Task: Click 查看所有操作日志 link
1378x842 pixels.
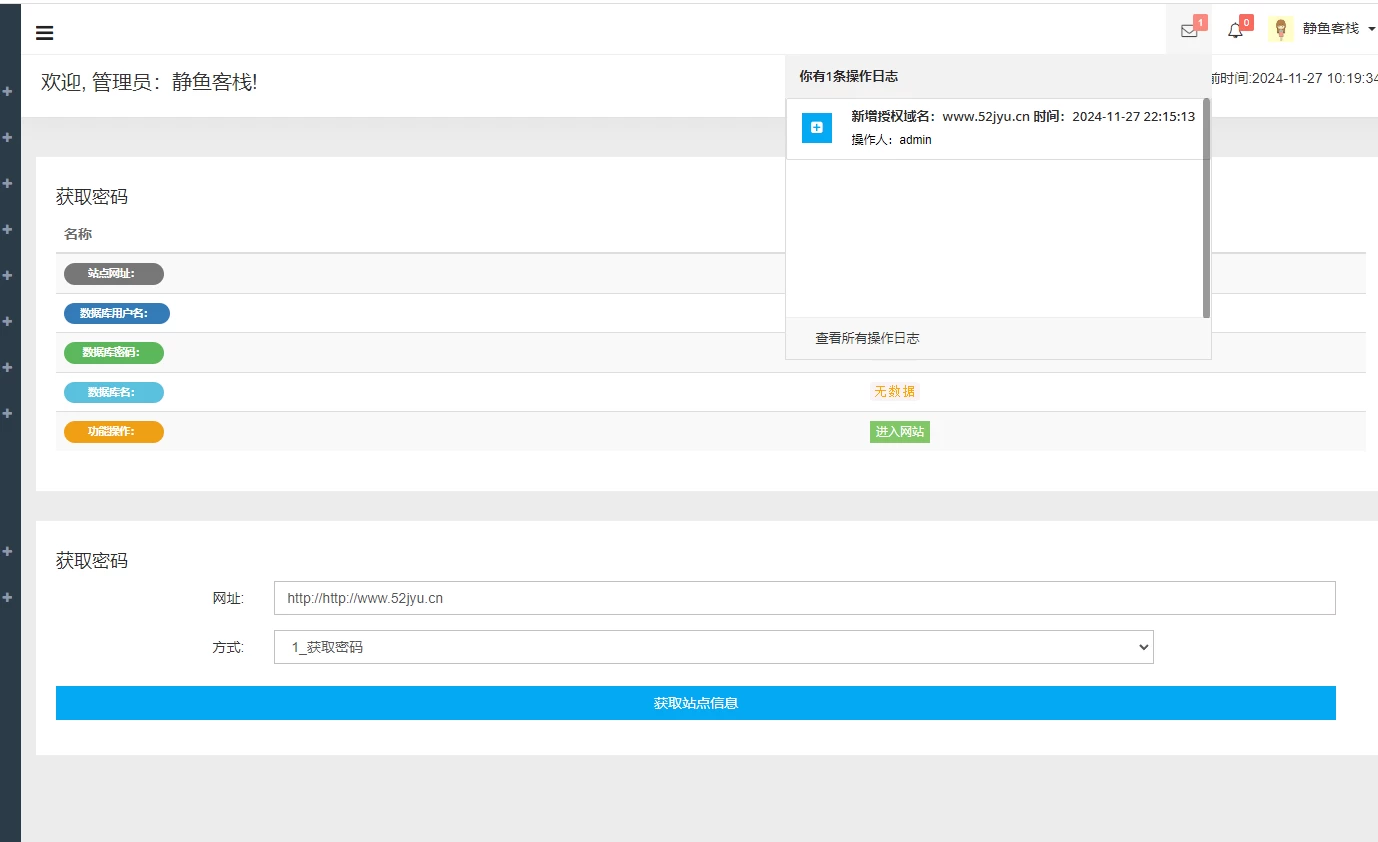Action: (x=867, y=338)
